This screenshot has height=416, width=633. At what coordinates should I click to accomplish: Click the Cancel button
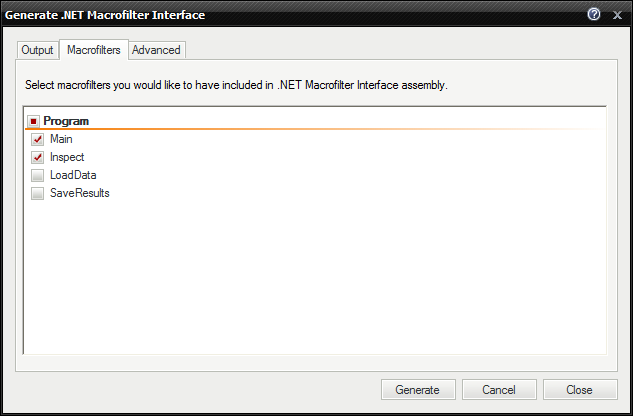pos(499,390)
